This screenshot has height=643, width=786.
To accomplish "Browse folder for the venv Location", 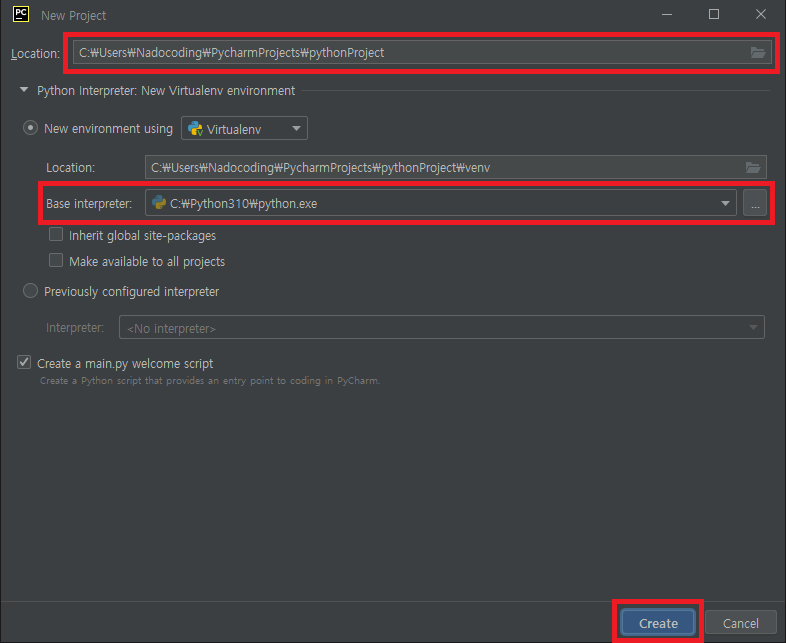I will pyautogui.click(x=752, y=167).
